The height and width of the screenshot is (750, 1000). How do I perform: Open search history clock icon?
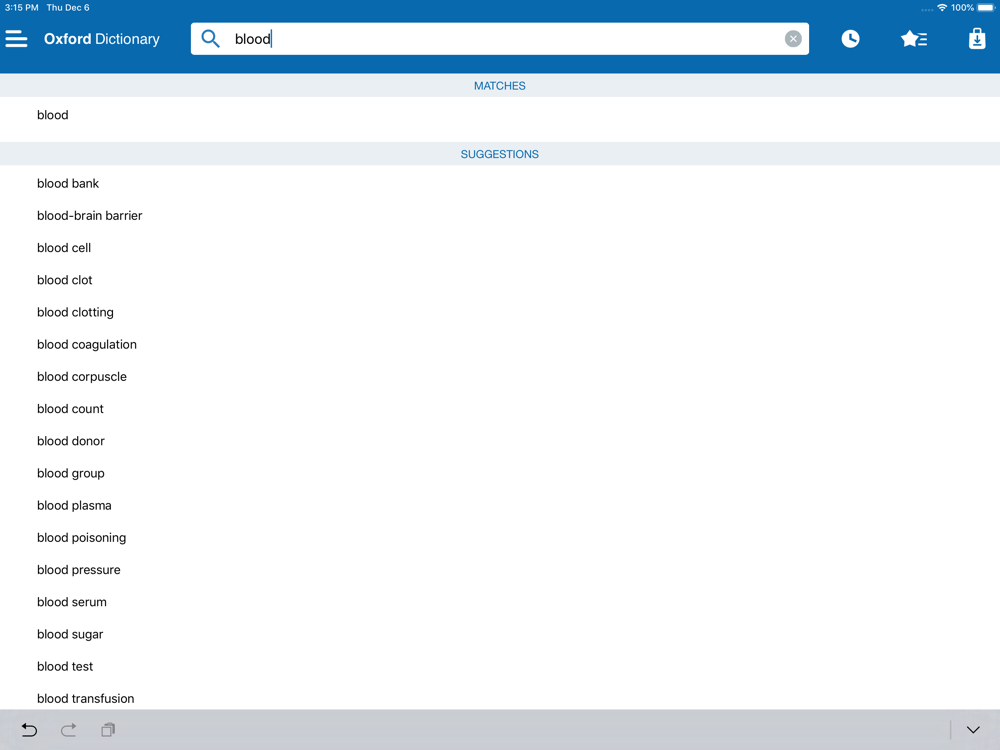click(849, 39)
